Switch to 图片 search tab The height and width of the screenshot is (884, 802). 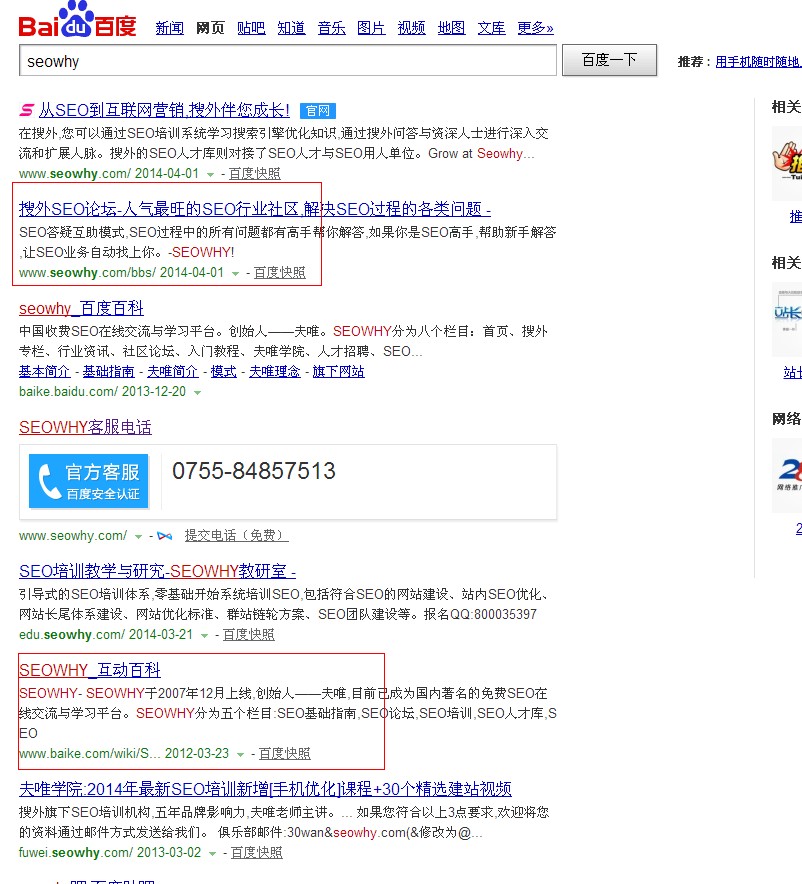coord(371,28)
